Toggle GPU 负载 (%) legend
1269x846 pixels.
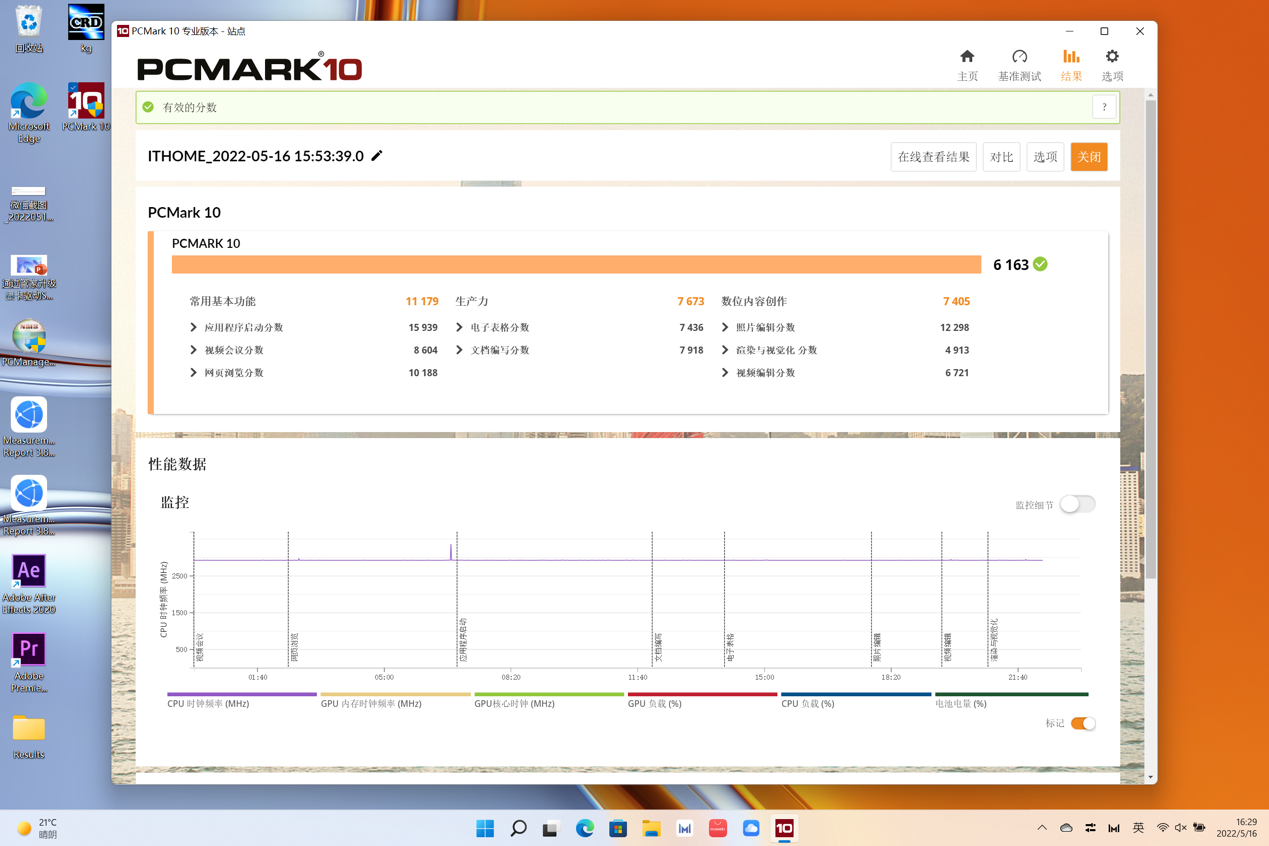(x=702, y=700)
